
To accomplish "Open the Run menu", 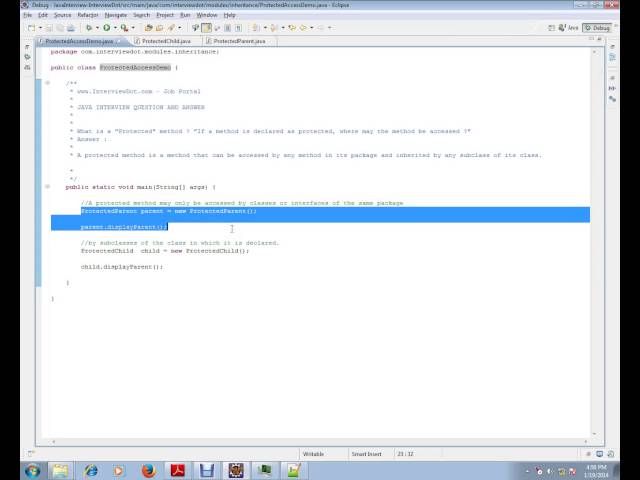I will pos(185,15).
